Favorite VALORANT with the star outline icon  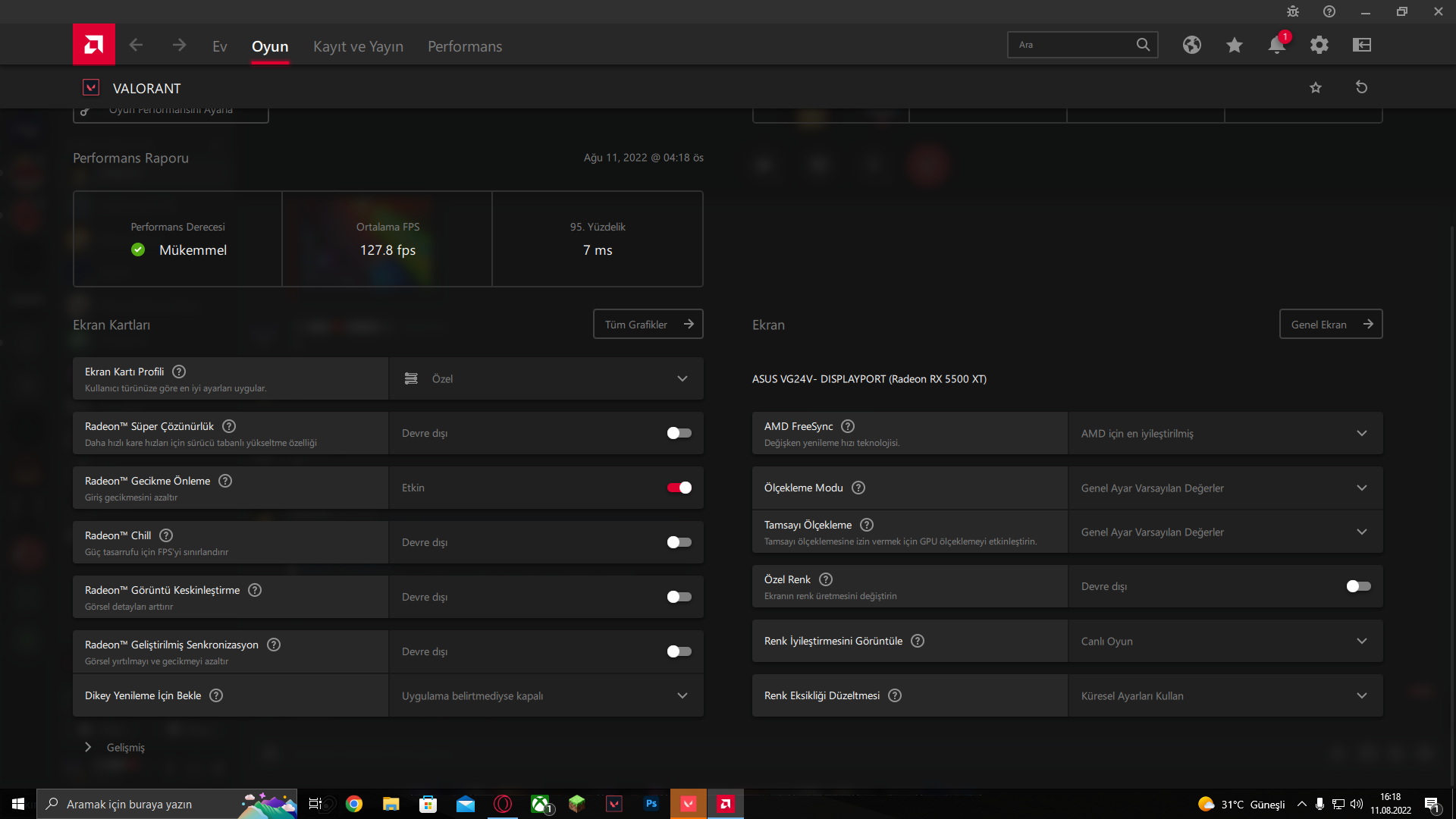point(1316,87)
